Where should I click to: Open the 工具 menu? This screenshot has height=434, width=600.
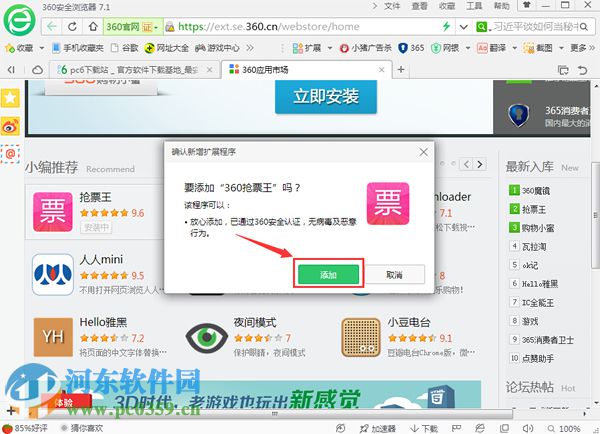coord(474,6)
